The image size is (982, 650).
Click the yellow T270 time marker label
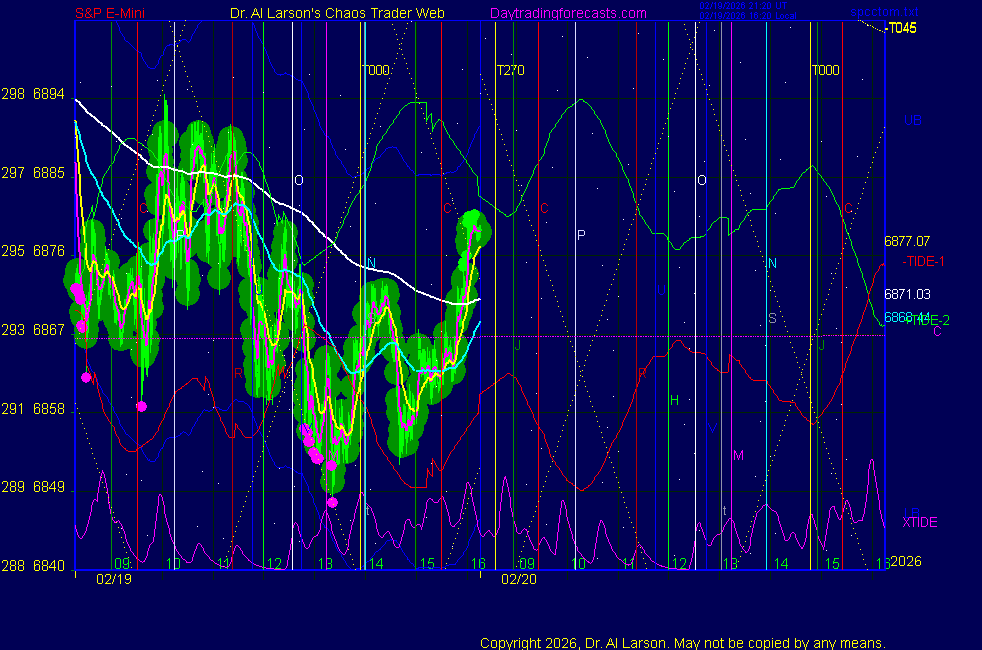pos(510,70)
